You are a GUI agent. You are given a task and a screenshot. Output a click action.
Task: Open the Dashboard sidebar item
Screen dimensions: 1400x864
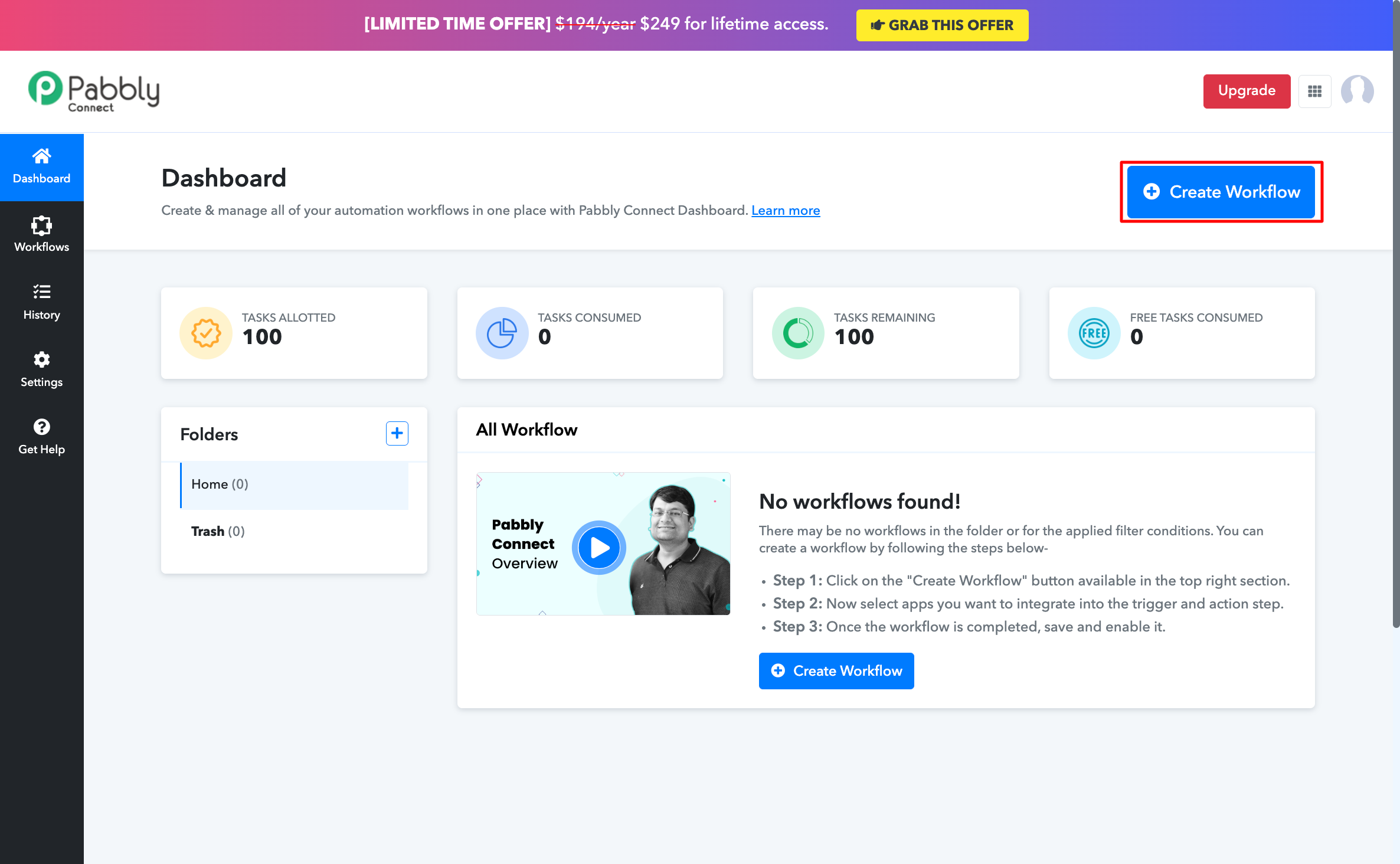[x=41, y=167]
